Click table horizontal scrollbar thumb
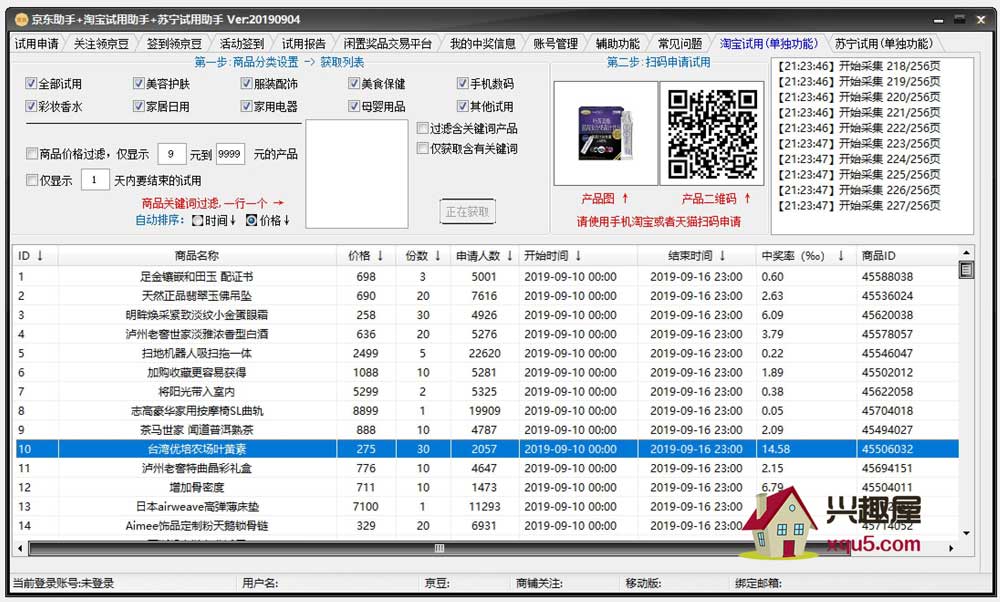 439,548
